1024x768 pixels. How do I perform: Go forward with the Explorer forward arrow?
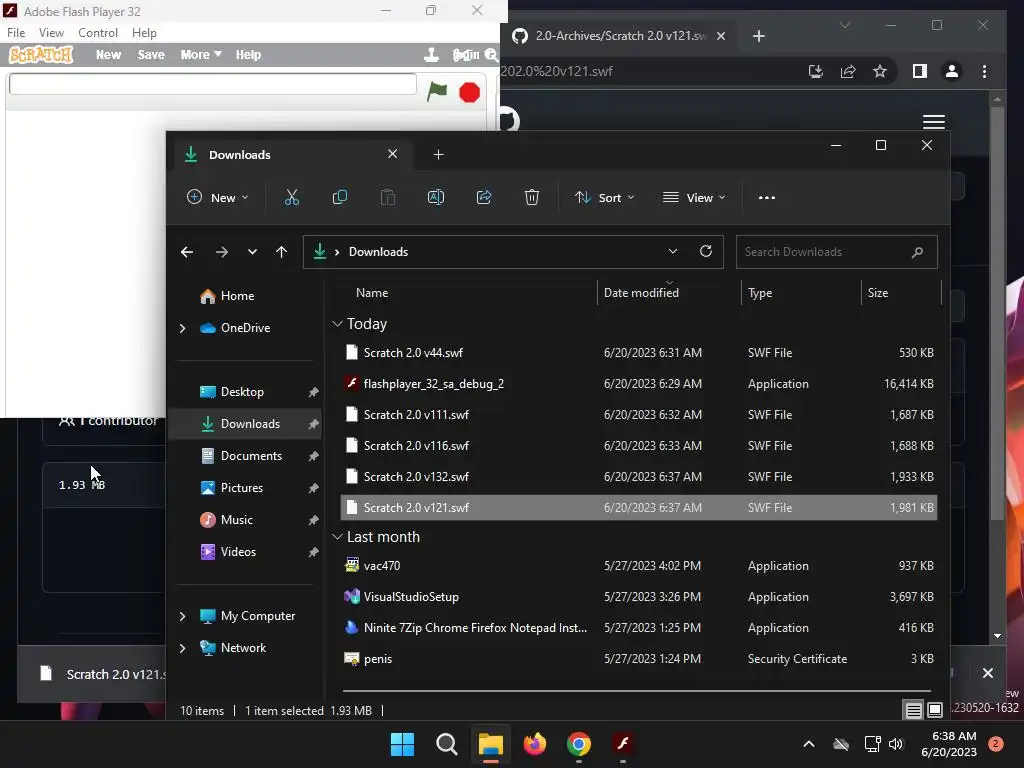[222, 252]
